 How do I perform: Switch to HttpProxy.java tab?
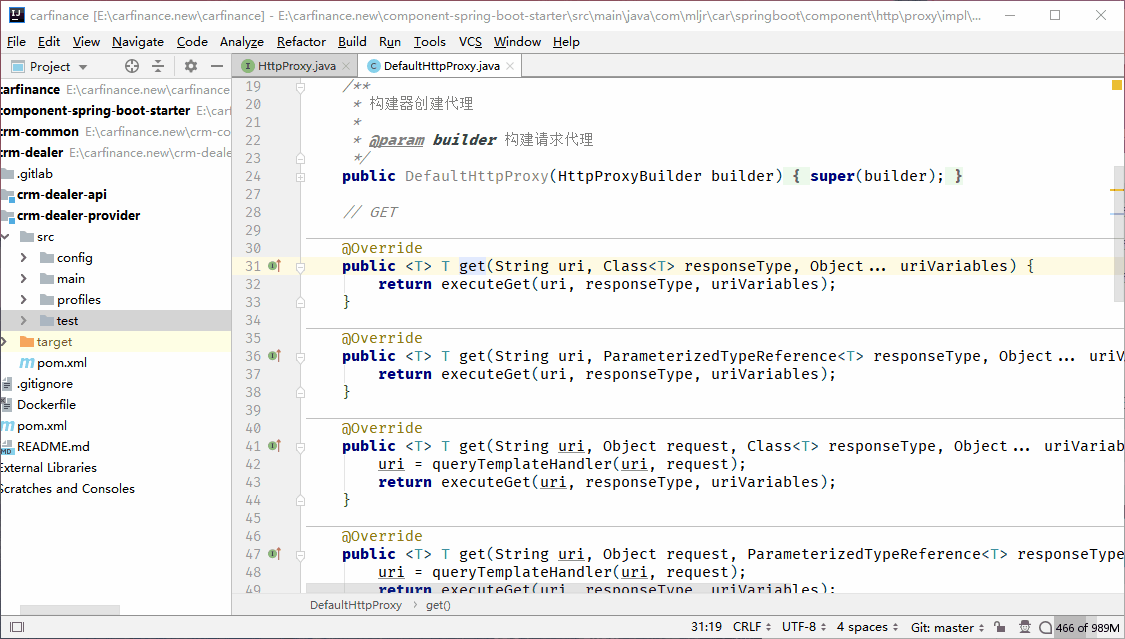point(296,66)
